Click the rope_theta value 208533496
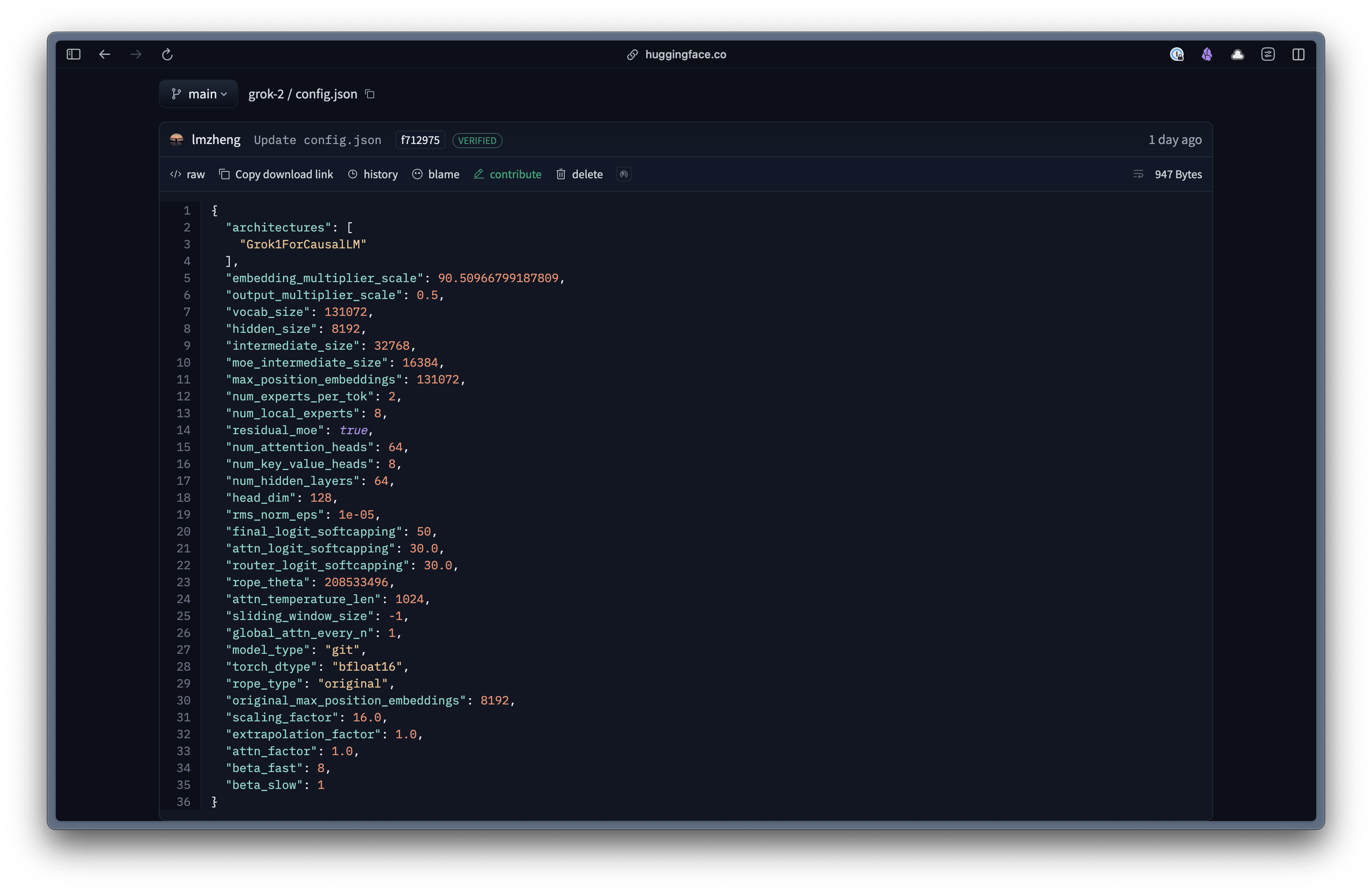Screen dimensions: 1372x892 tap(356, 582)
